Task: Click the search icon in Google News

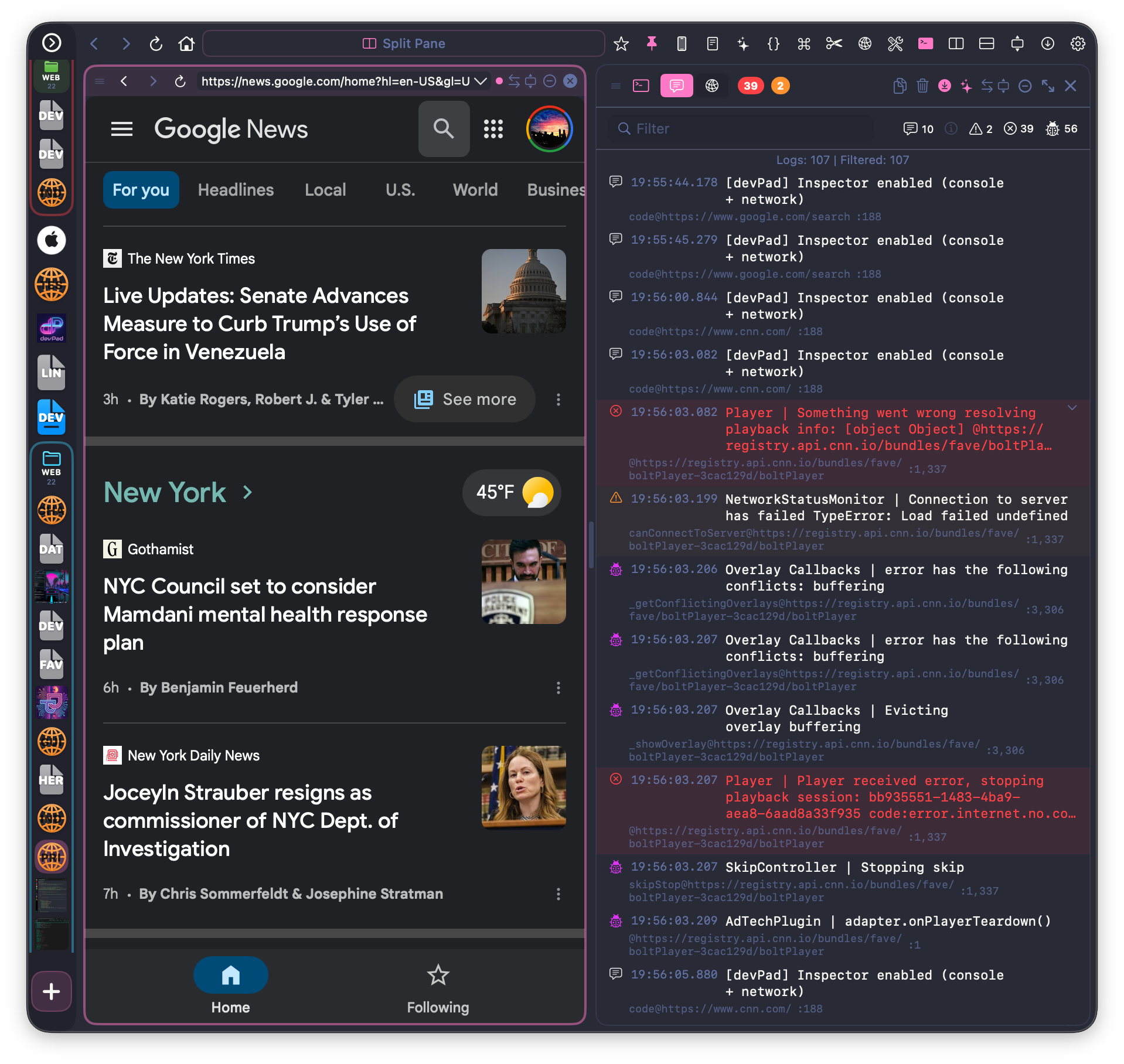Action: click(444, 129)
